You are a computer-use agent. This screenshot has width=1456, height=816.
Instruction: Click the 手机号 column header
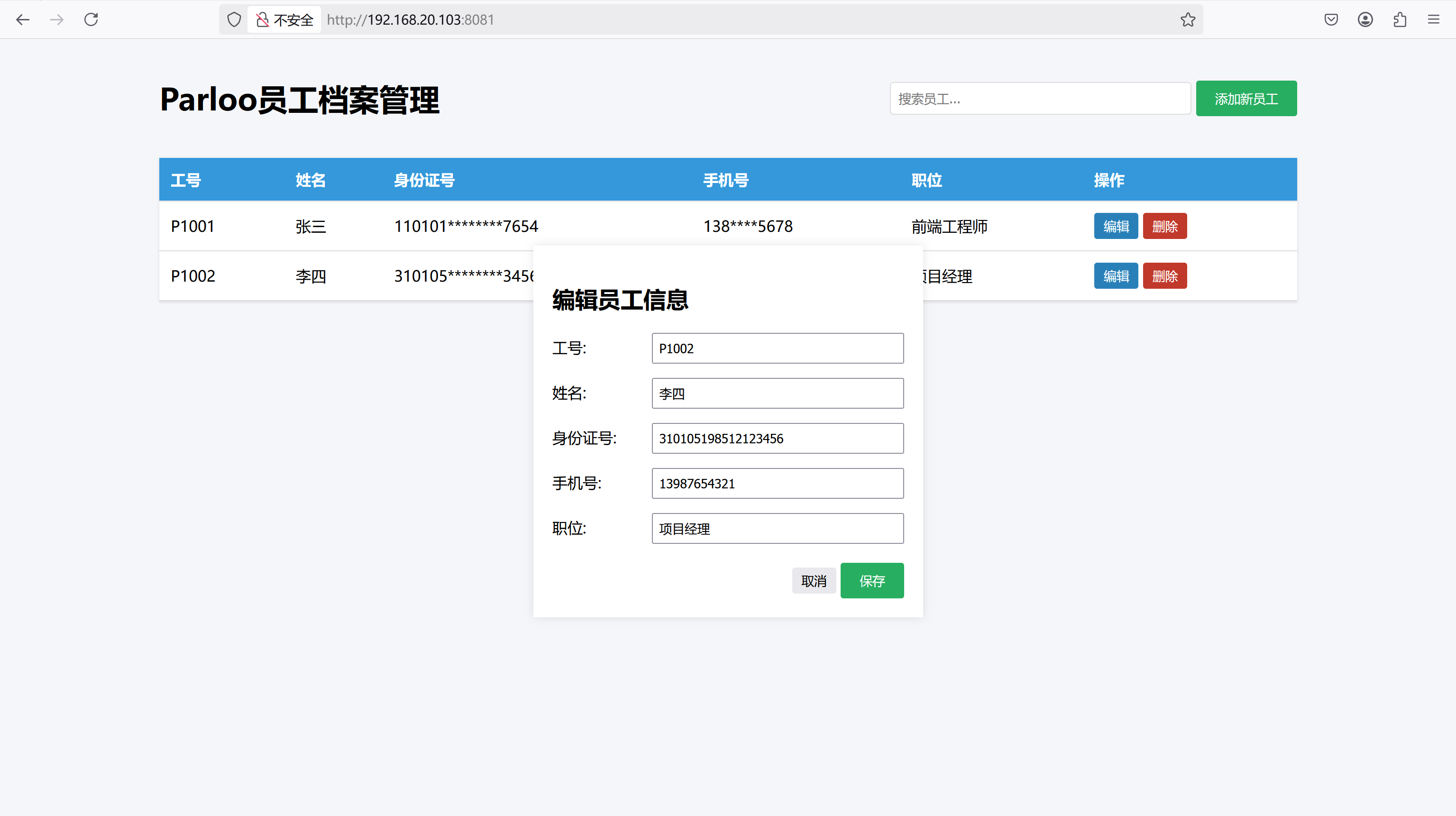click(x=726, y=180)
